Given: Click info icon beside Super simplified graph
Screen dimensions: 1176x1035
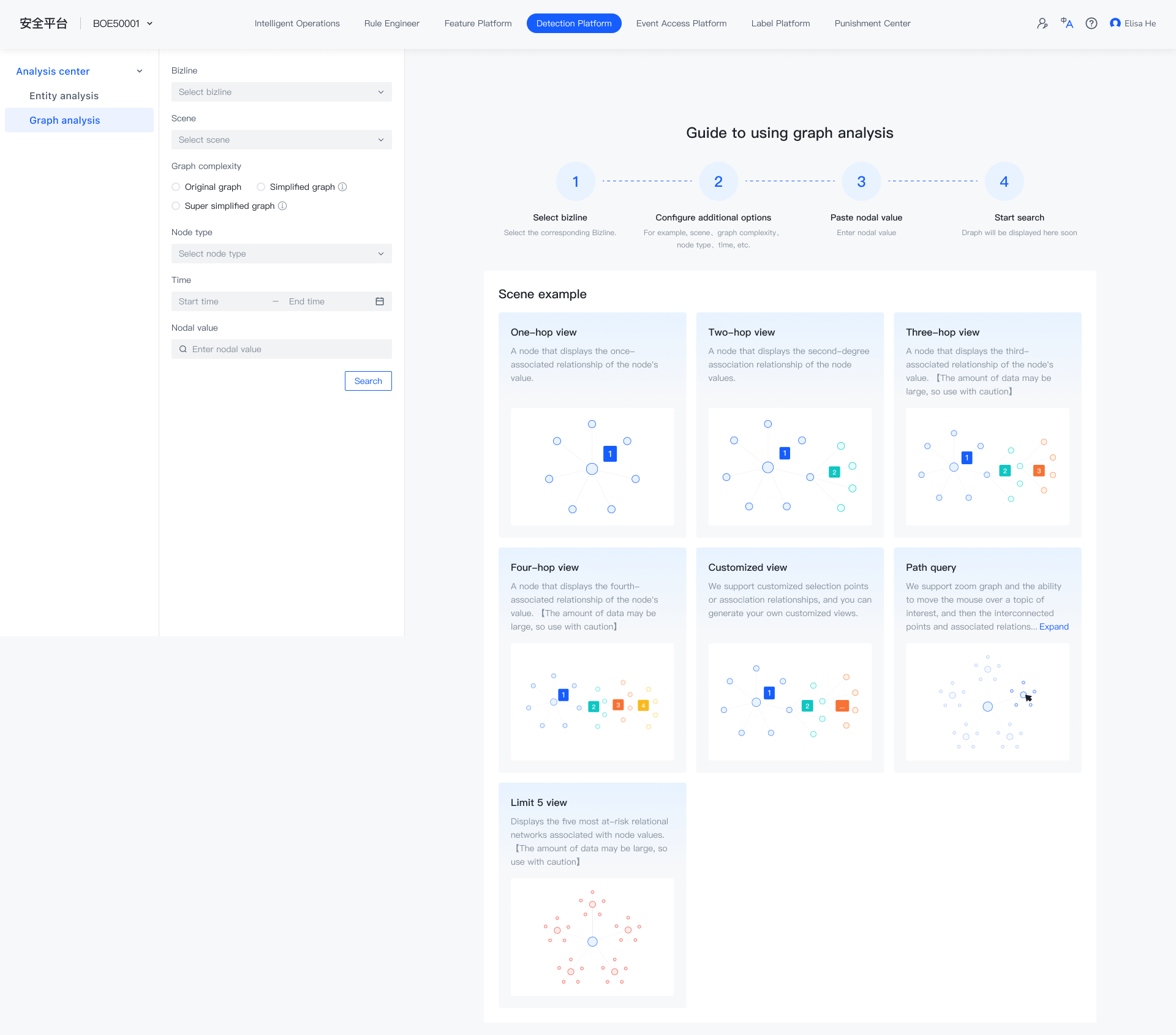Looking at the screenshot, I should [x=282, y=206].
